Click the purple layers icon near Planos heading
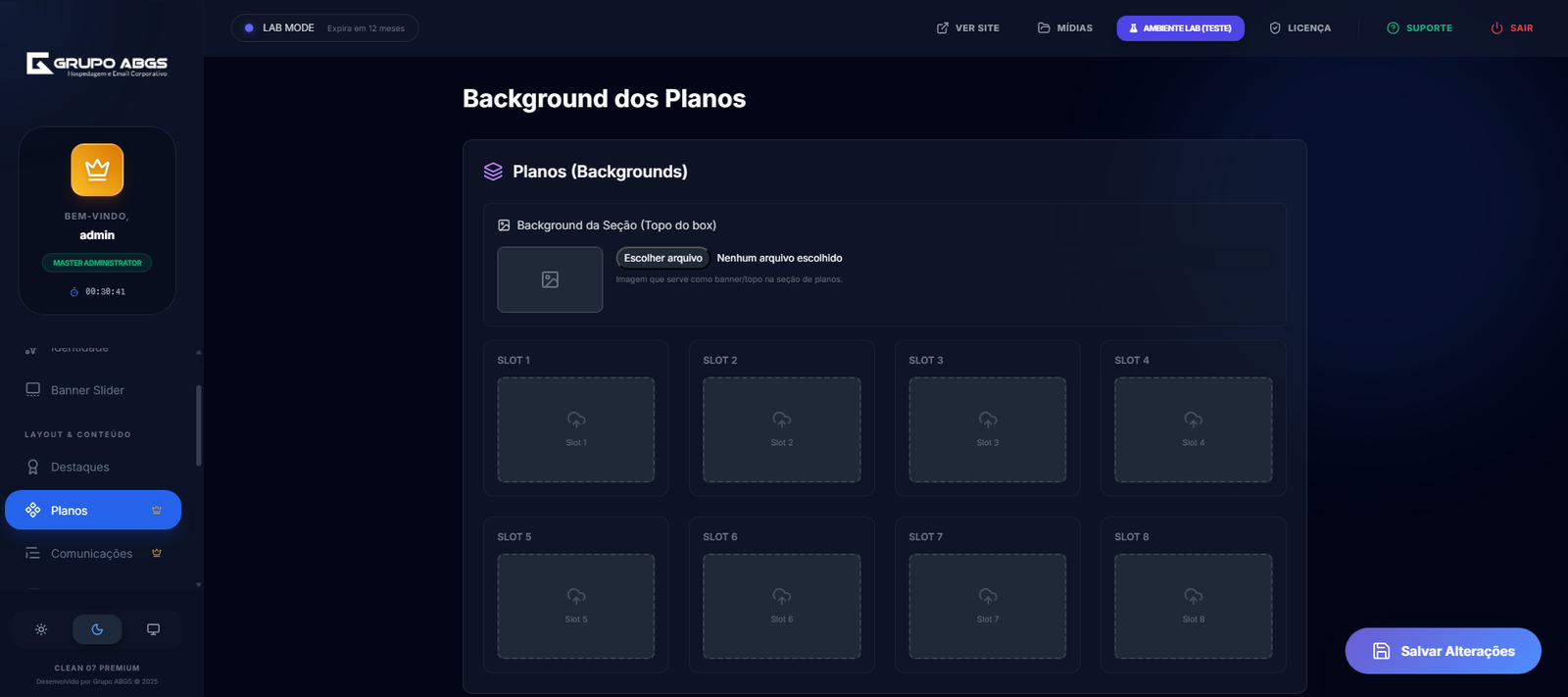 pos(493,172)
